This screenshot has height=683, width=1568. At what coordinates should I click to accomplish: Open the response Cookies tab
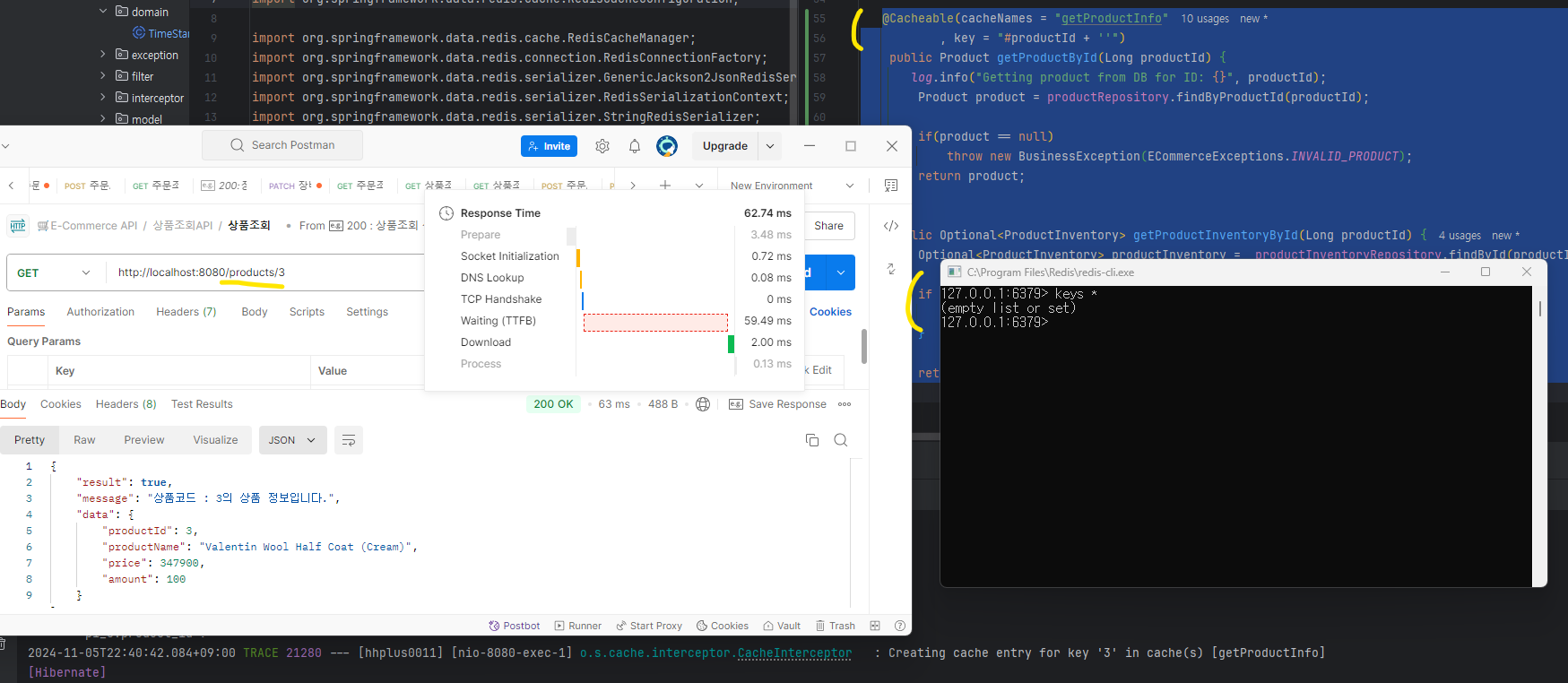(x=61, y=404)
